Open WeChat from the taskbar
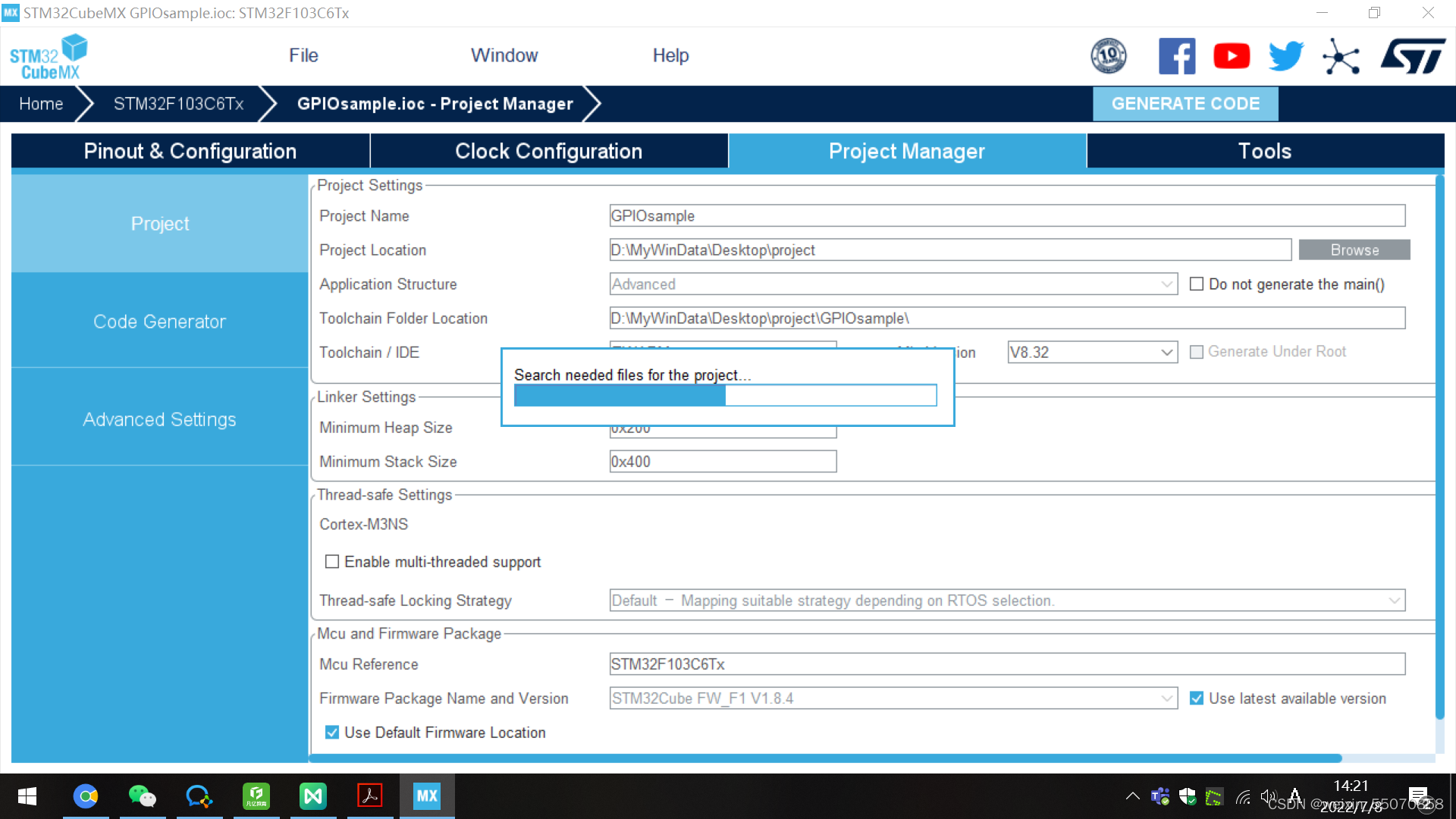The image size is (1456, 819). click(142, 796)
